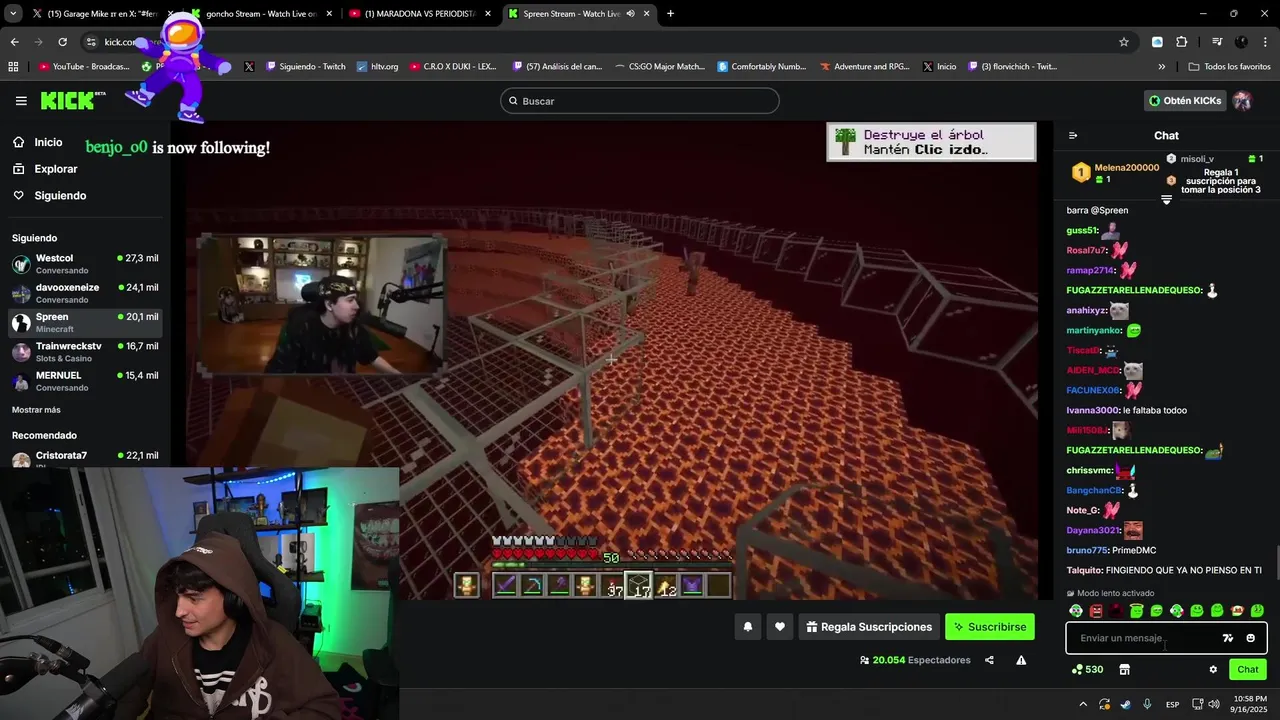Click the Suscribirse button
Viewport: 1280px width, 720px height.
989,627
